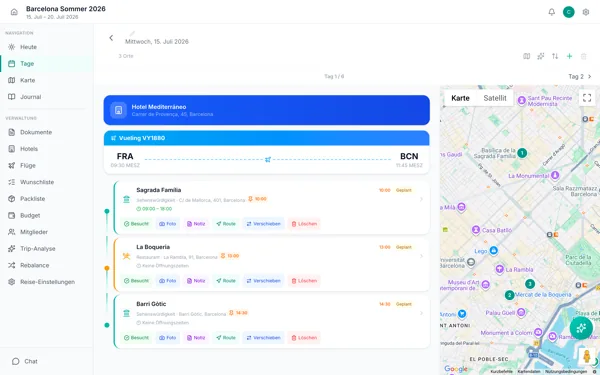The height and width of the screenshot is (375, 600).
Task: Open Route for Sagrada Familia
Action: (x=226, y=224)
